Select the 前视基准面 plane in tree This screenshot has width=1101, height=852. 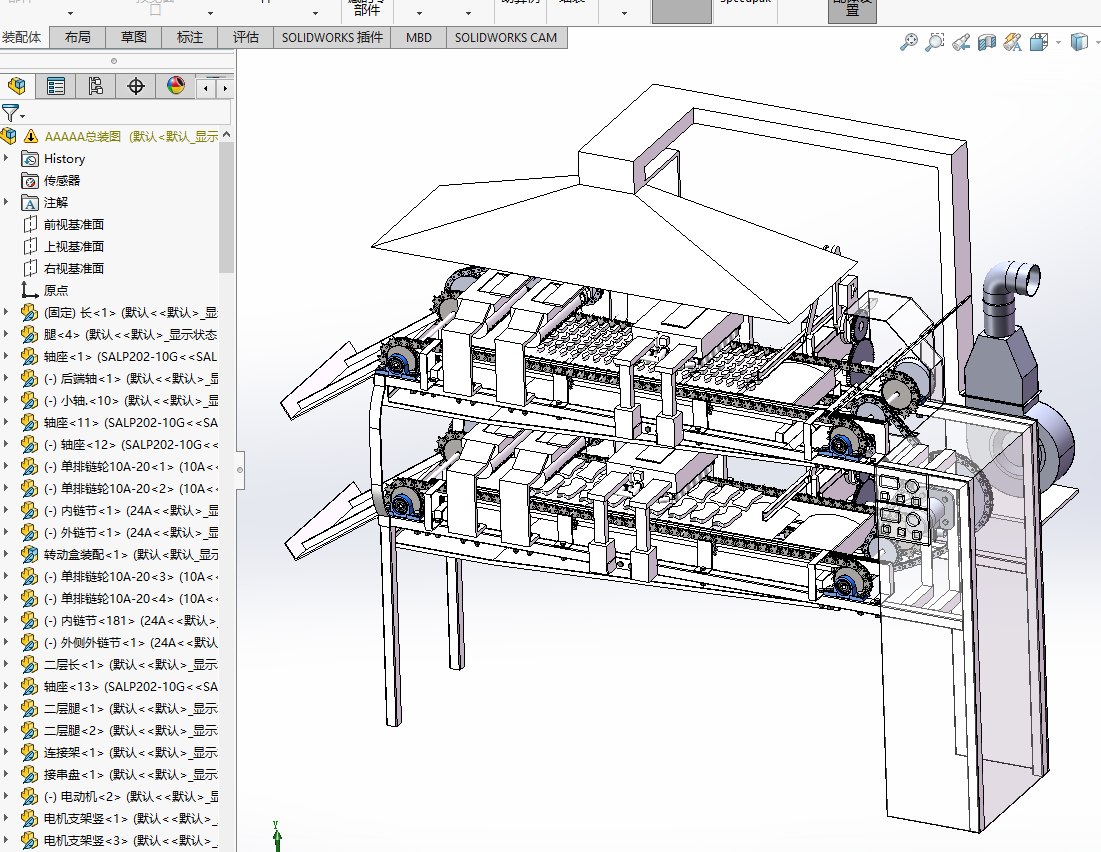click(x=73, y=224)
